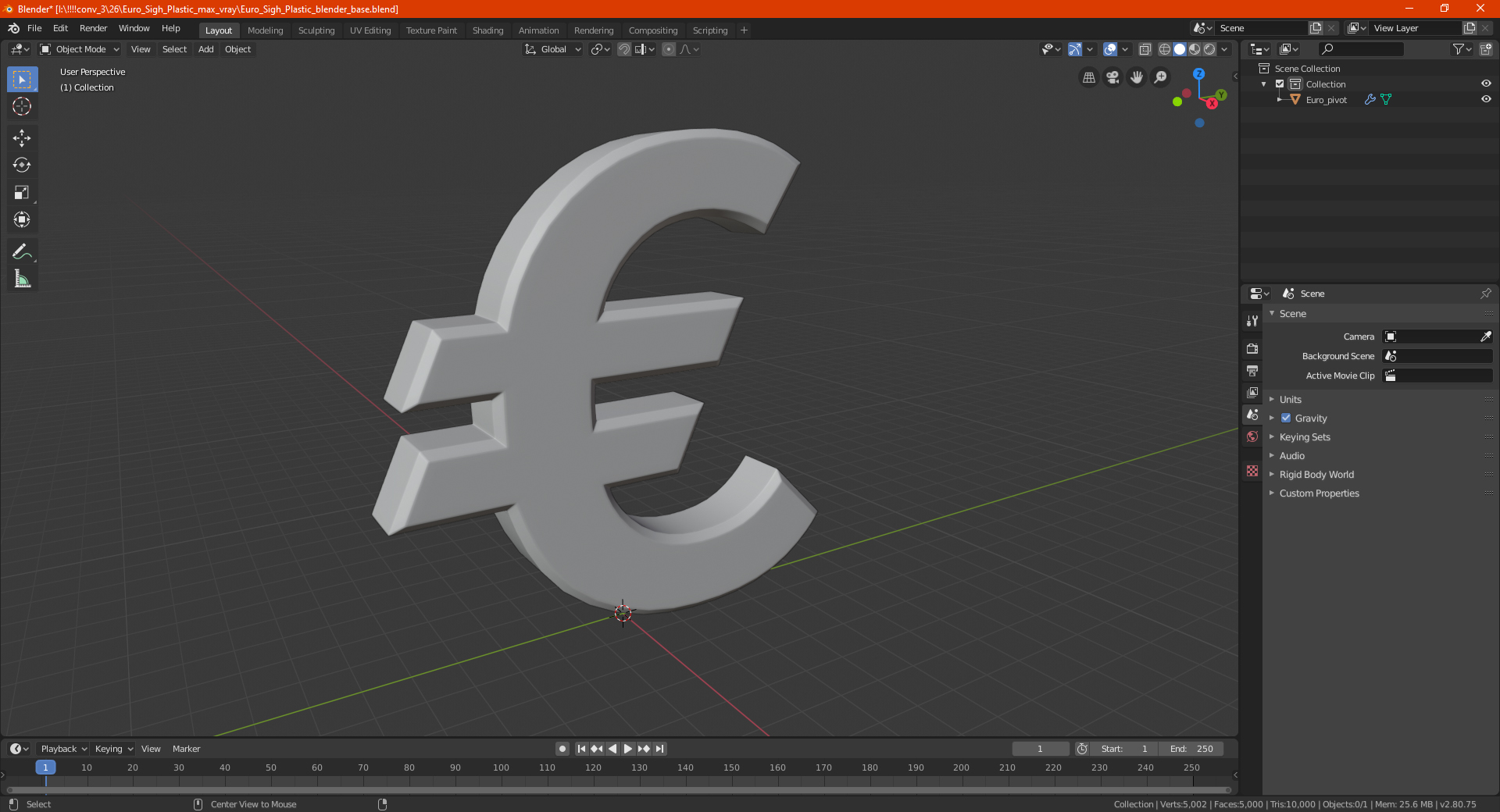Open View Layer properties tab
This screenshot has width=1500, height=812.
(1252, 392)
